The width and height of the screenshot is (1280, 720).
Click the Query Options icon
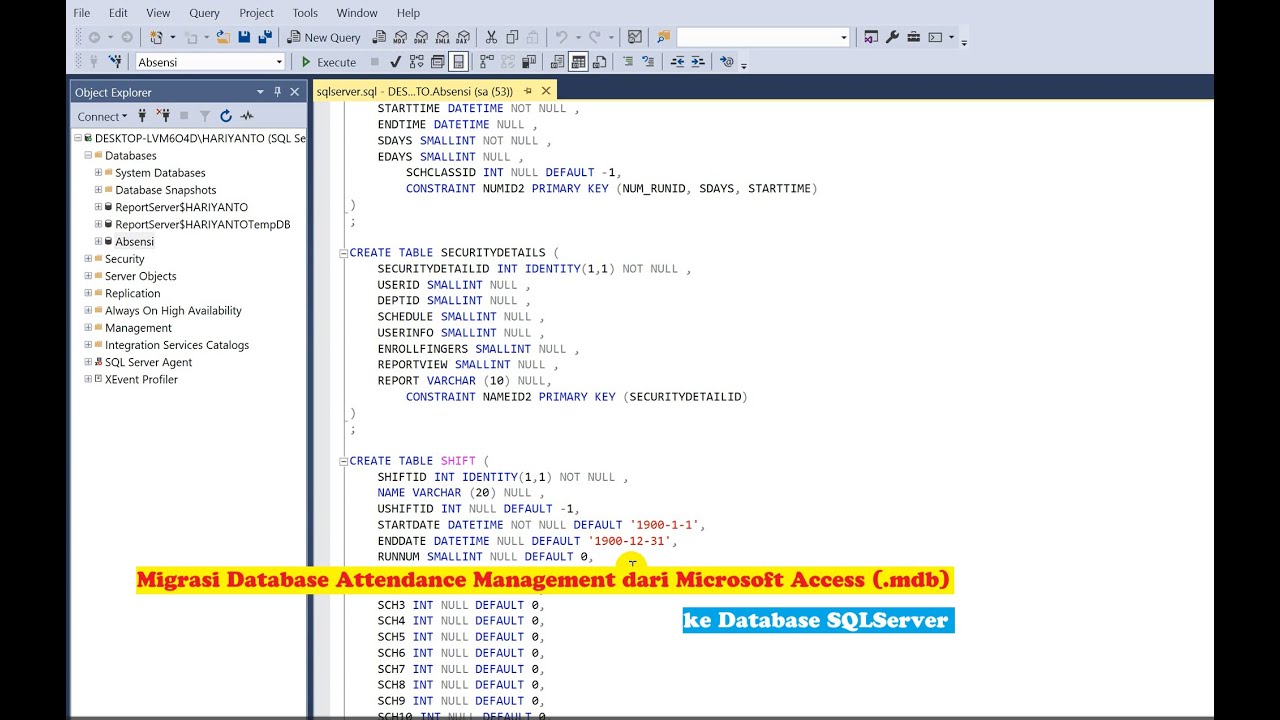click(x=437, y=62)
